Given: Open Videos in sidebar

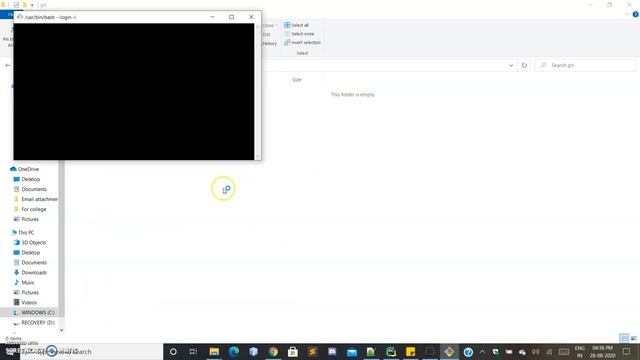Looking at the screenshot, I should click(x=25, y=302).
